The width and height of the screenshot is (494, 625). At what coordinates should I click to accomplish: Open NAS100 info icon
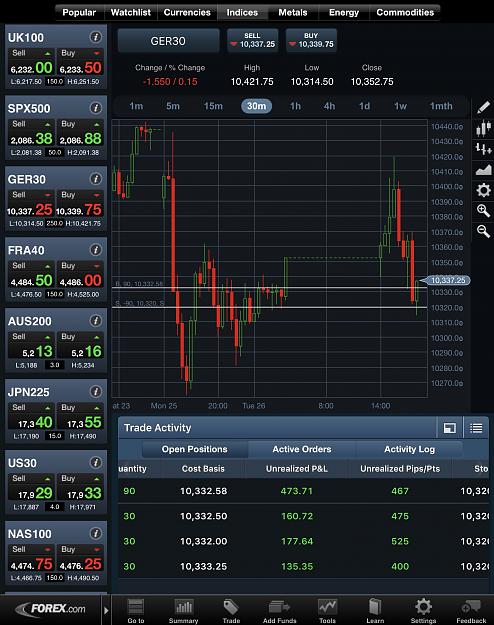(x=95, y=533)
